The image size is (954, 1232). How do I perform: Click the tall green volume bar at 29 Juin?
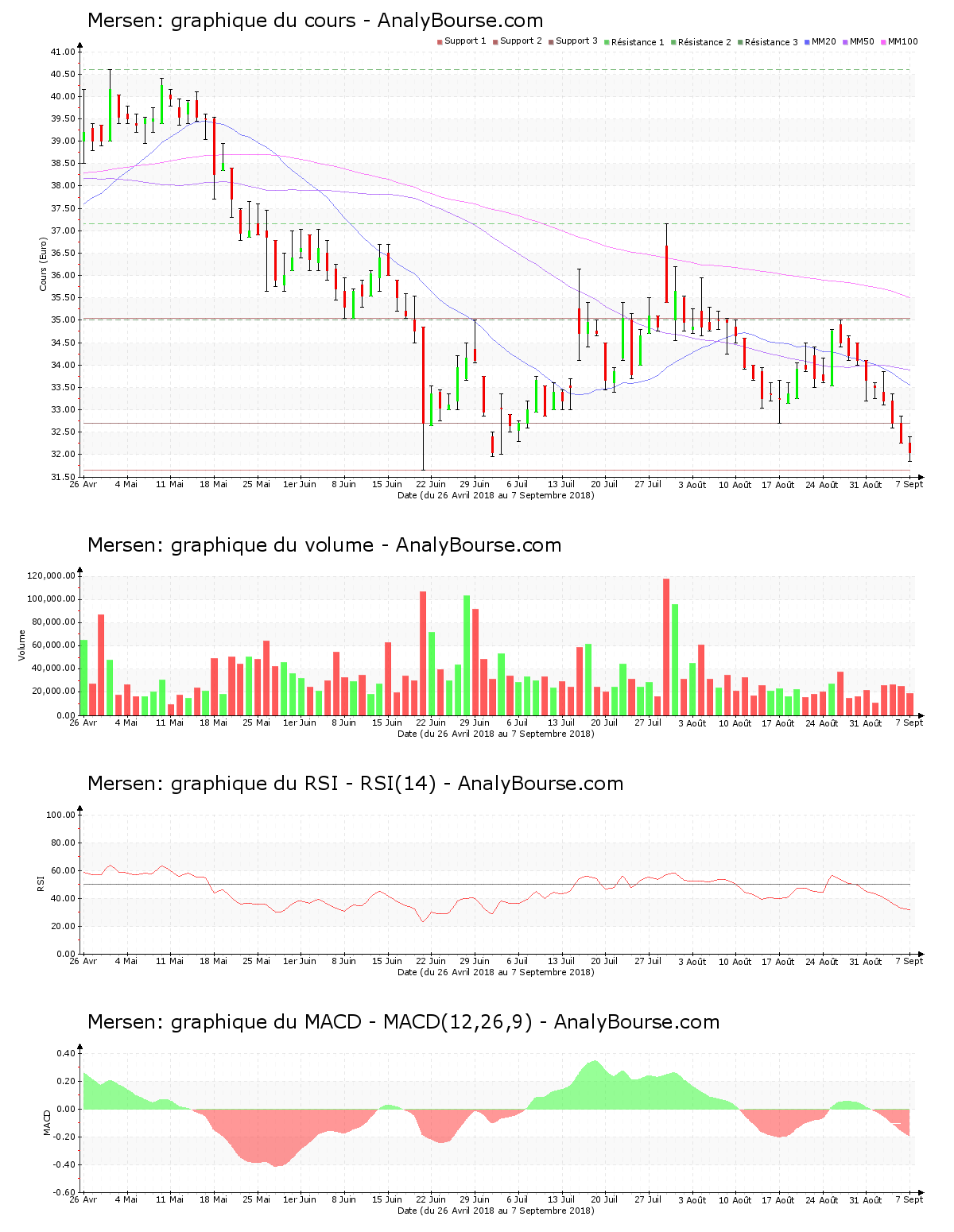(467, 656)
